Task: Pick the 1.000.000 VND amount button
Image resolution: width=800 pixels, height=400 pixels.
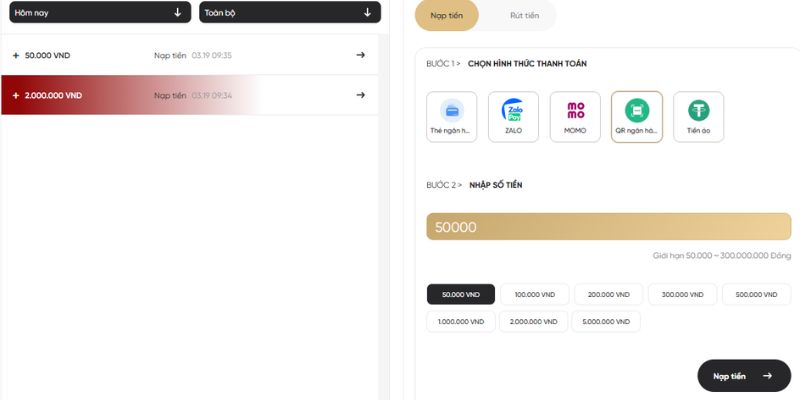Action: click(x=461, y=322)
